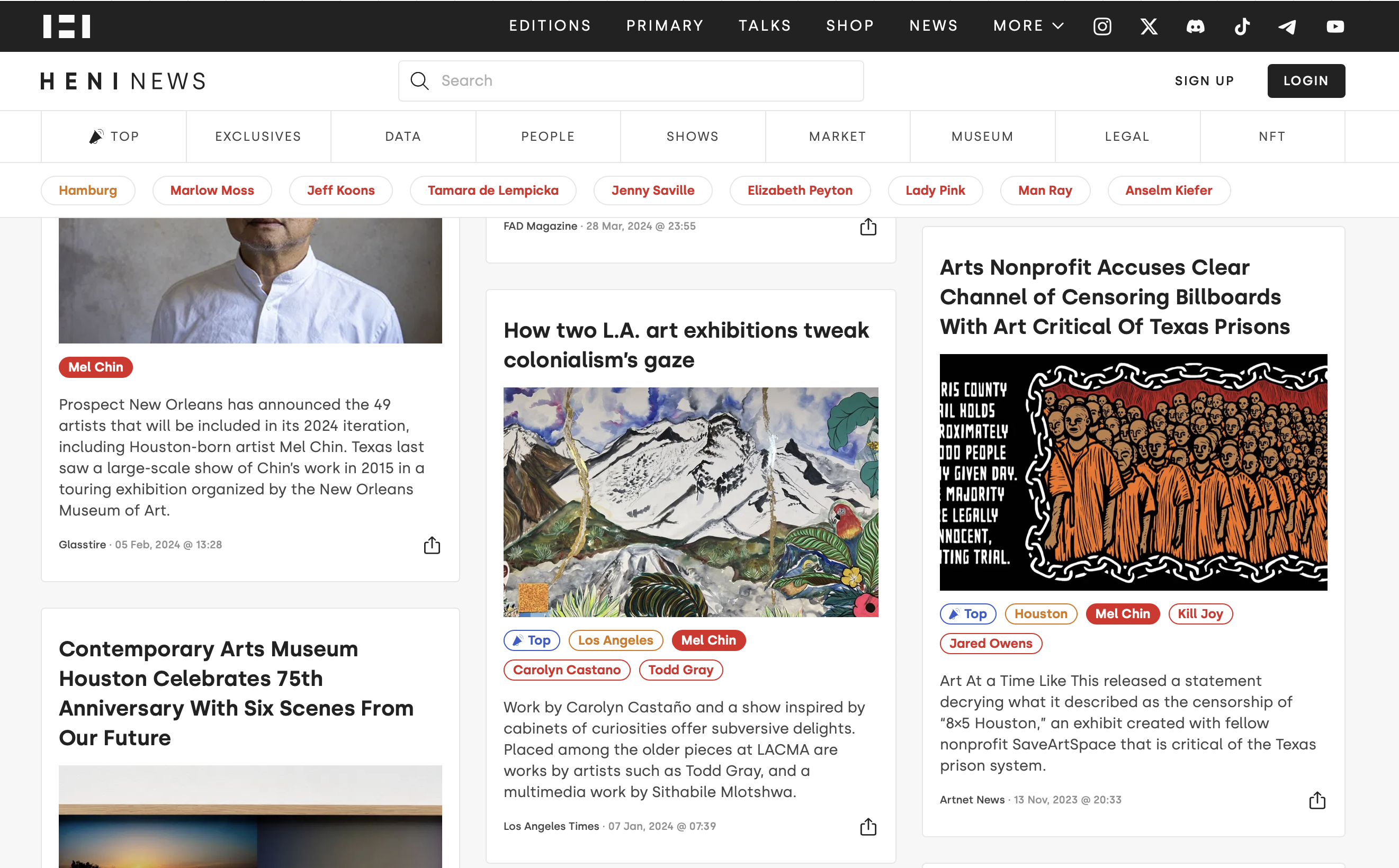Image resolution: width=1399 pixels, height=868 pixels.
Task: Open PRIMARY in top navigation
Action: pyautogui.click(x=665, y=26)
